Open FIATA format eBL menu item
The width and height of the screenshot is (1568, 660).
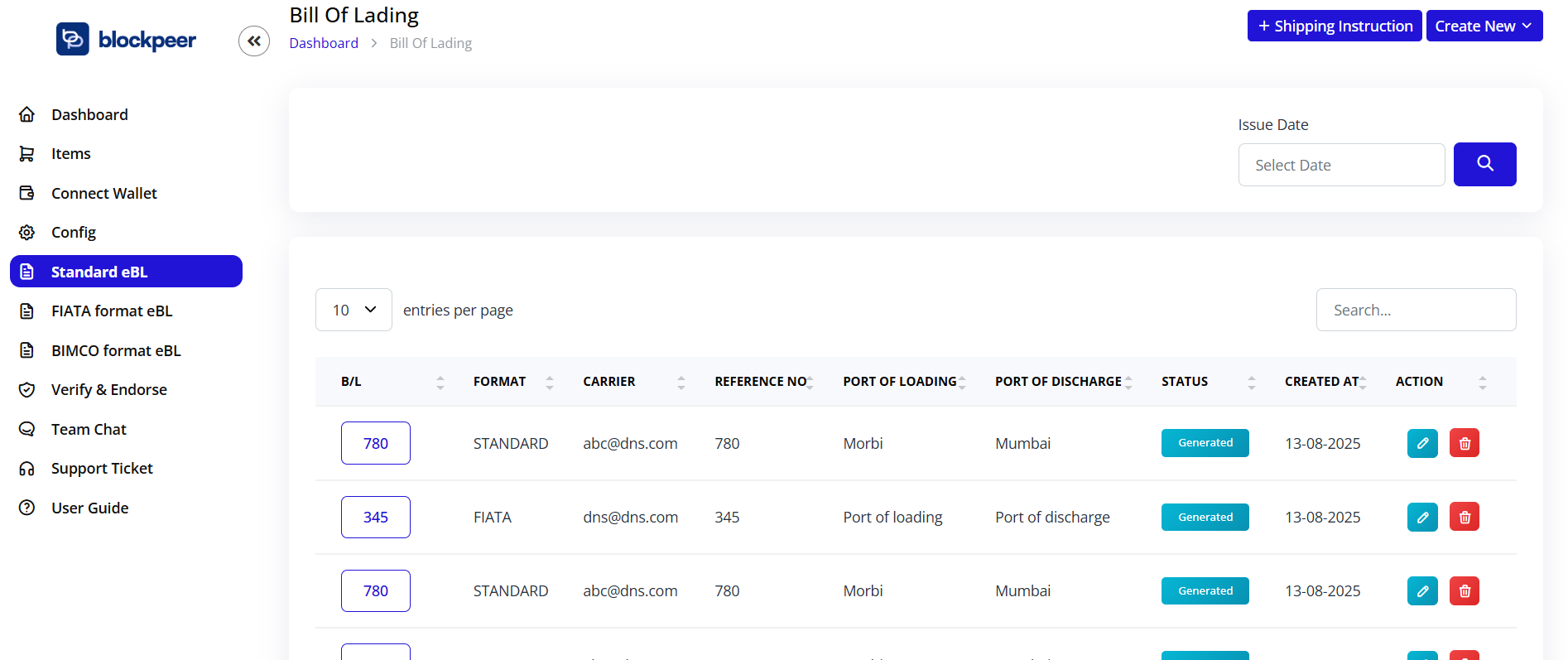(112, 311)
